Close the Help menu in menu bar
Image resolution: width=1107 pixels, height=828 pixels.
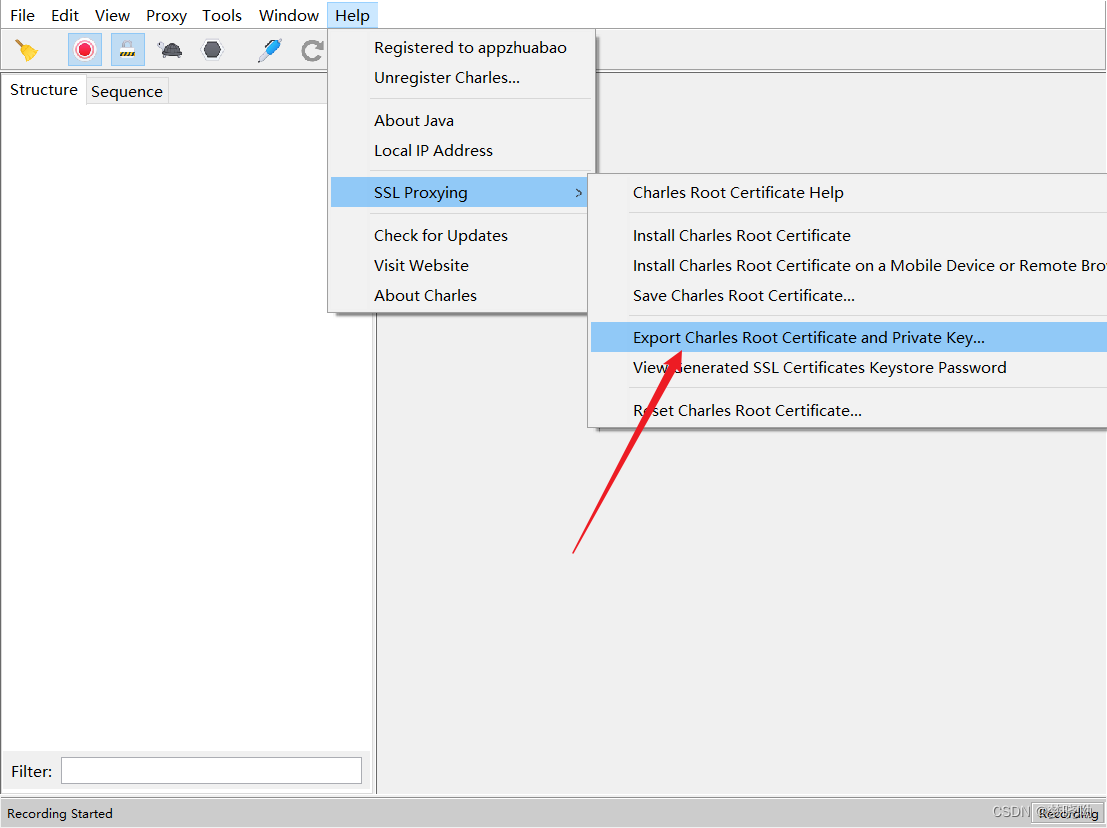(352, 16)
